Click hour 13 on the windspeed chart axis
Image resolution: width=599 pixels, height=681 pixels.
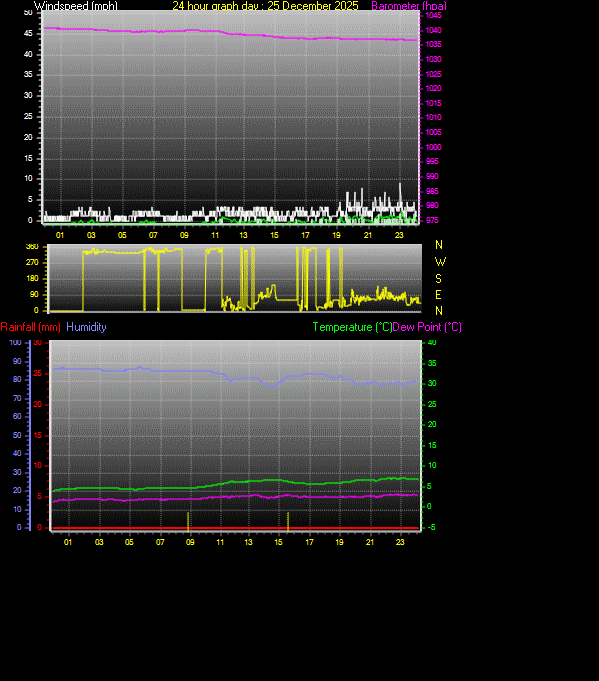point(243,235)
